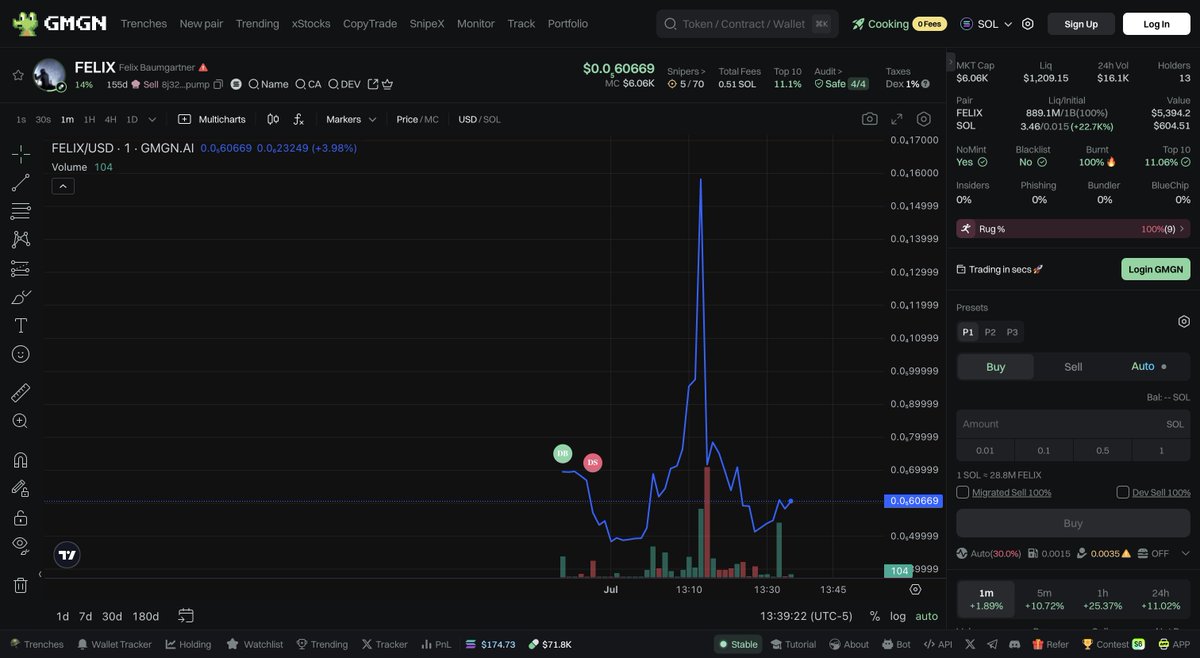Select the brush drawing tool
Screen dimensions: 1200x658
coord(20,297)
